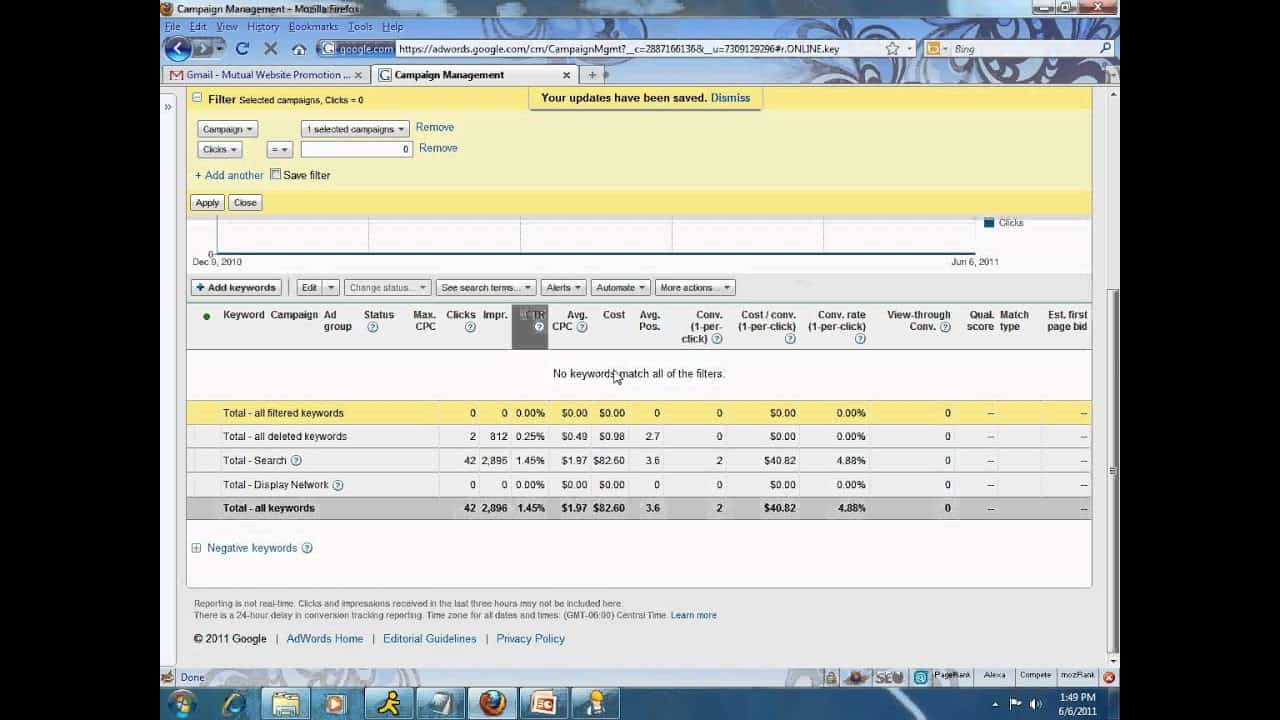Open the Windows Start menu orb
Viewport: 1280px width, 720px height.
point(183,703)
